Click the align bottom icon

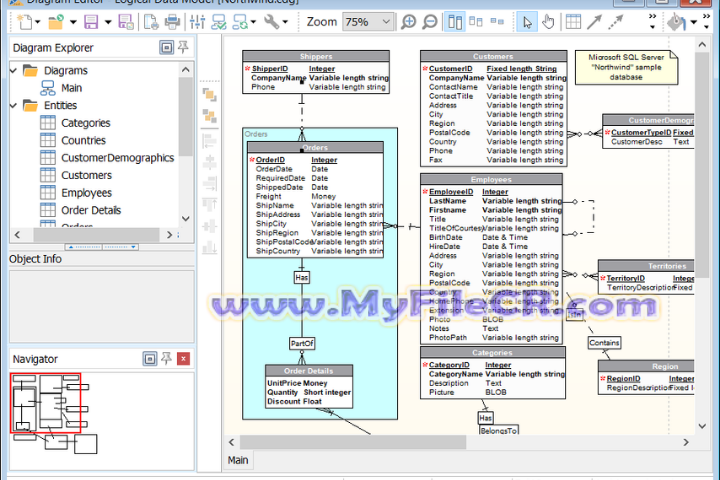210,247
